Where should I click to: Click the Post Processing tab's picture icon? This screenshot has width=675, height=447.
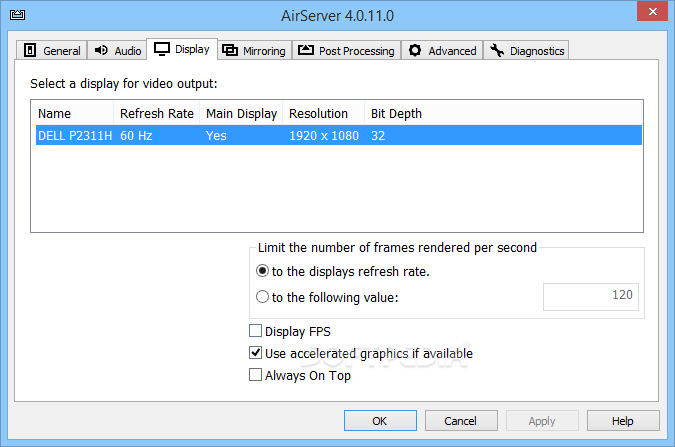[x=306, y=50]
